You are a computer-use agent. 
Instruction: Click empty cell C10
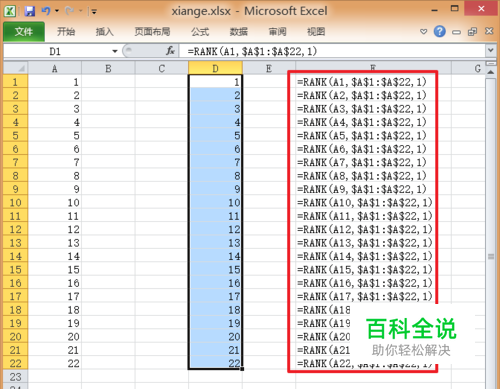[162, 202]
